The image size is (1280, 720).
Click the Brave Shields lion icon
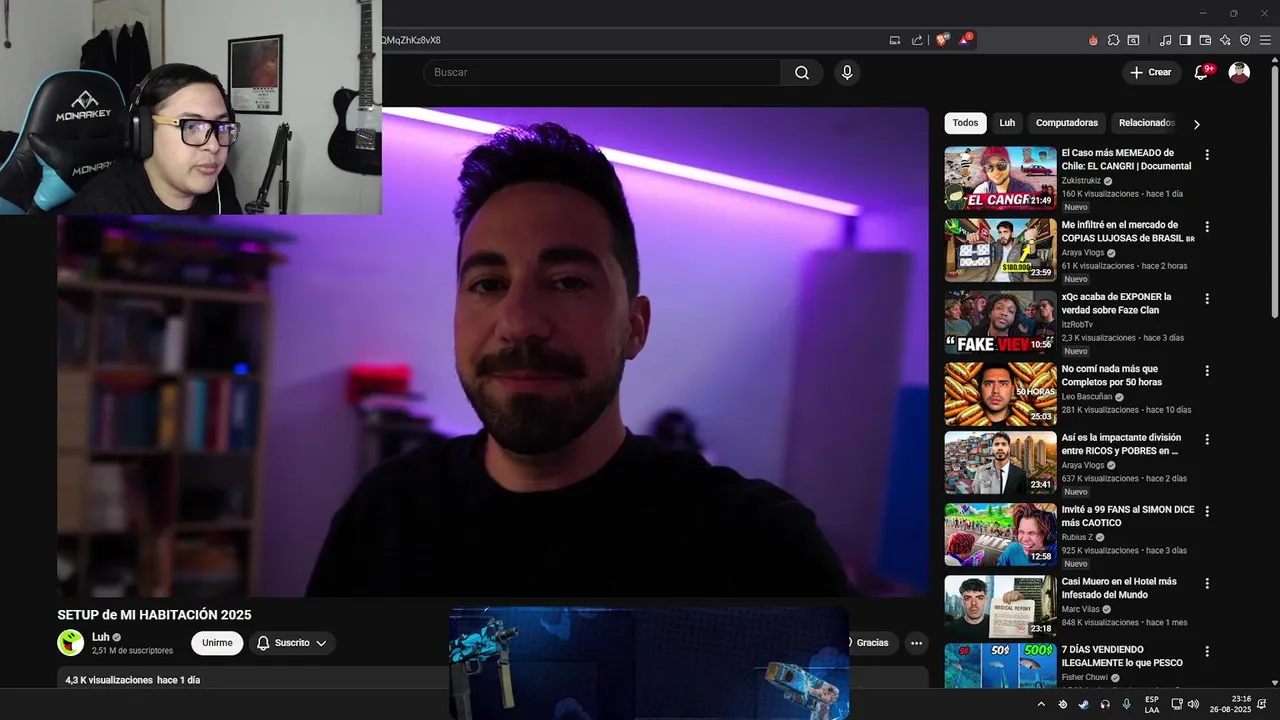(942, 40)
